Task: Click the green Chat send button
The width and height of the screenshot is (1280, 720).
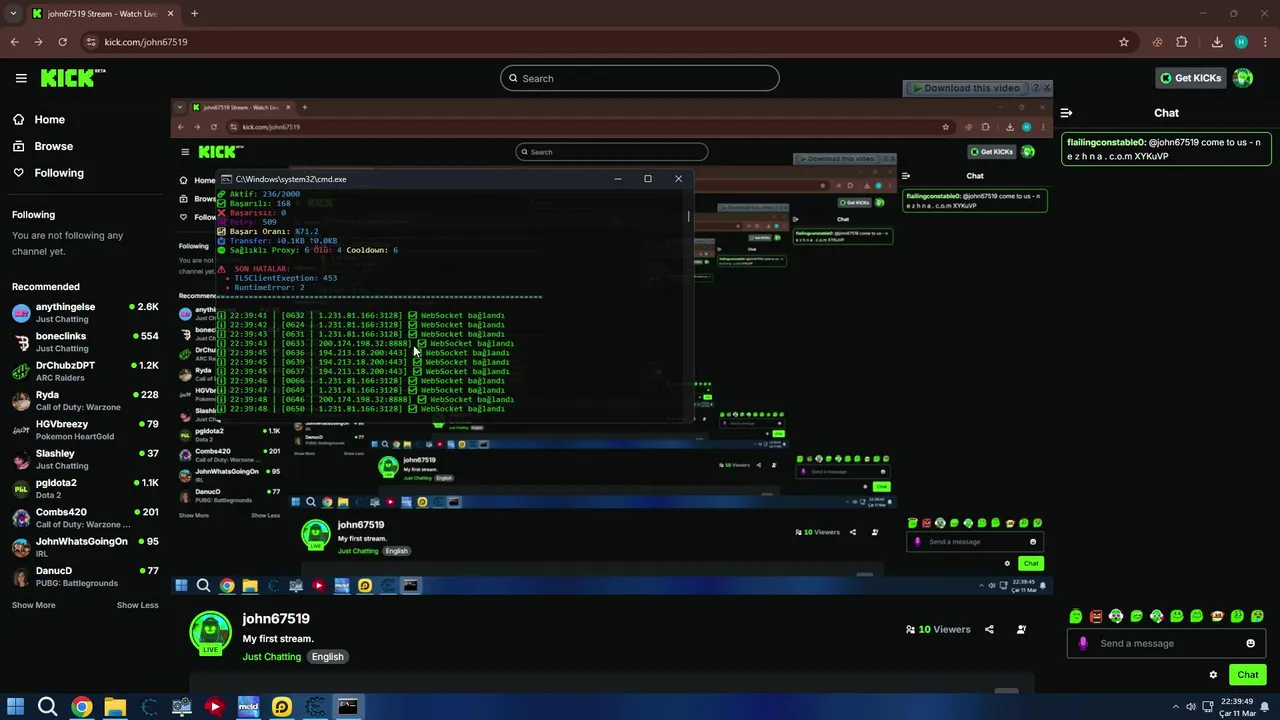Action: pos(1247,675)
